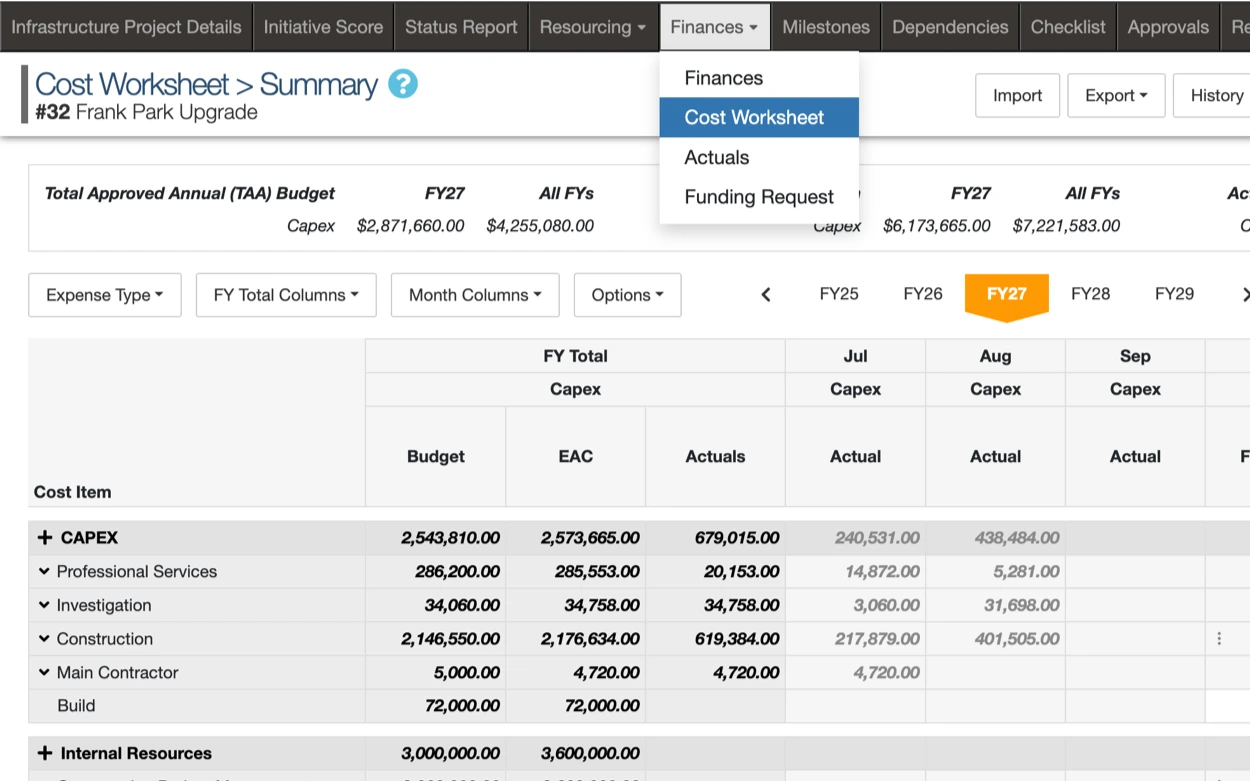The height and width of the screenshot is (781, 1250).
Task: Click Construction budget 2,146,550.00
Action: pyautogui.click(x=450, y=639)
